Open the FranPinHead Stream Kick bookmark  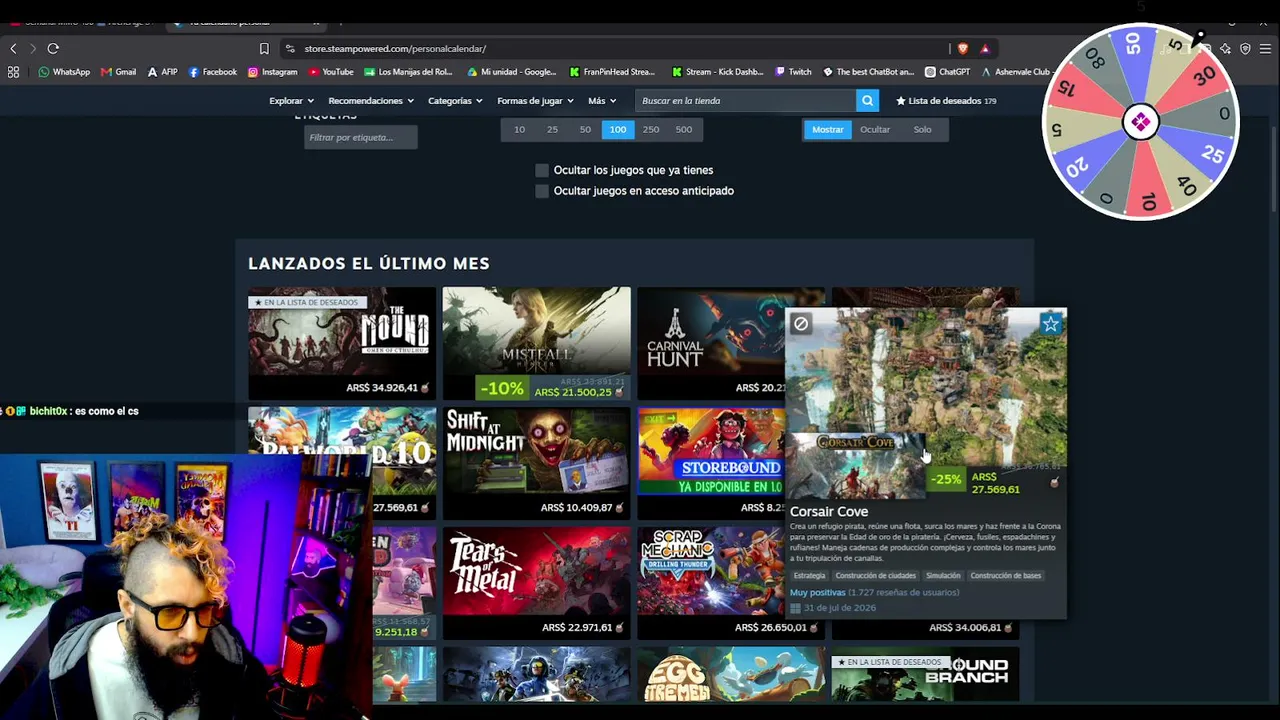(x=612, y=72)
